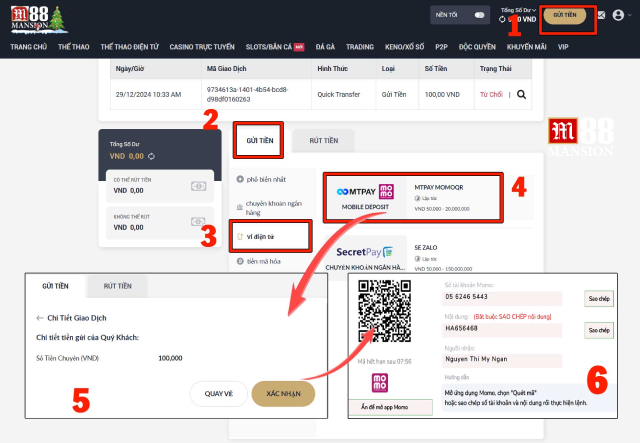Choose the SecretPay SE ZALO option
The height and width of the screenshot is (443, 640).
pos(429,257)
